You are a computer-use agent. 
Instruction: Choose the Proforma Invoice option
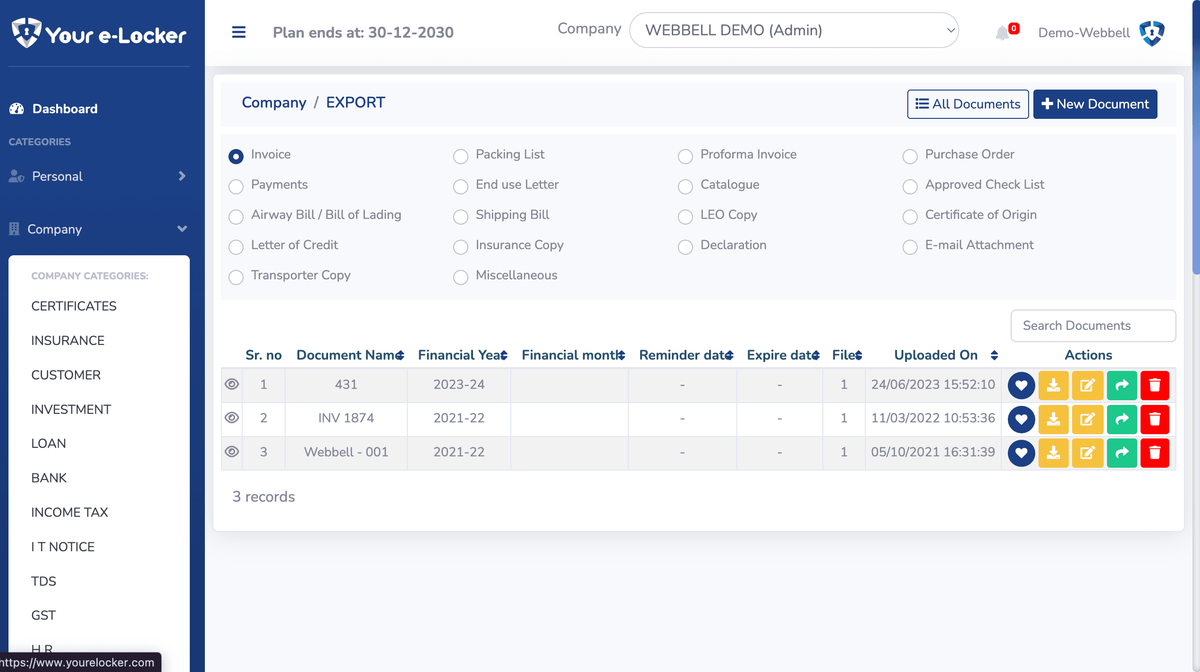(685, 156)
